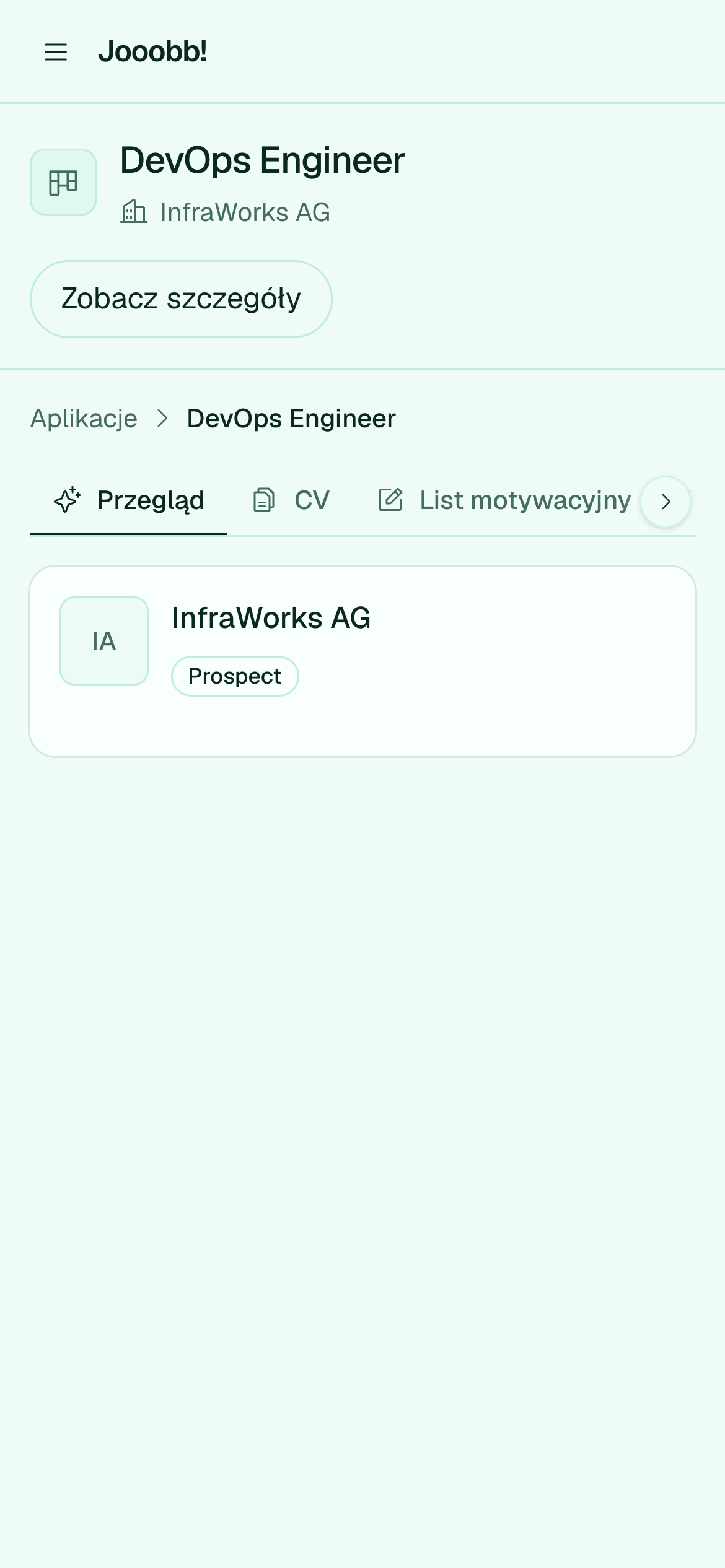Click the edit pencil icon on List motywacyjny

[390, 500]
